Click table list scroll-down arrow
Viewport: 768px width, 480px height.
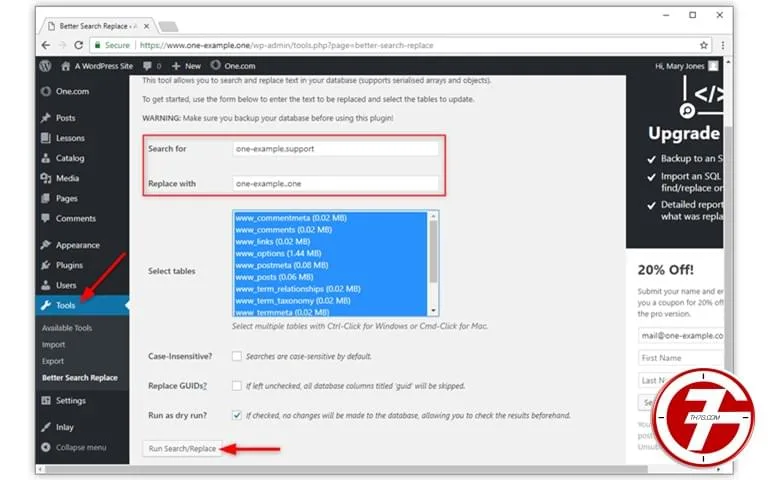pos(433,311)
